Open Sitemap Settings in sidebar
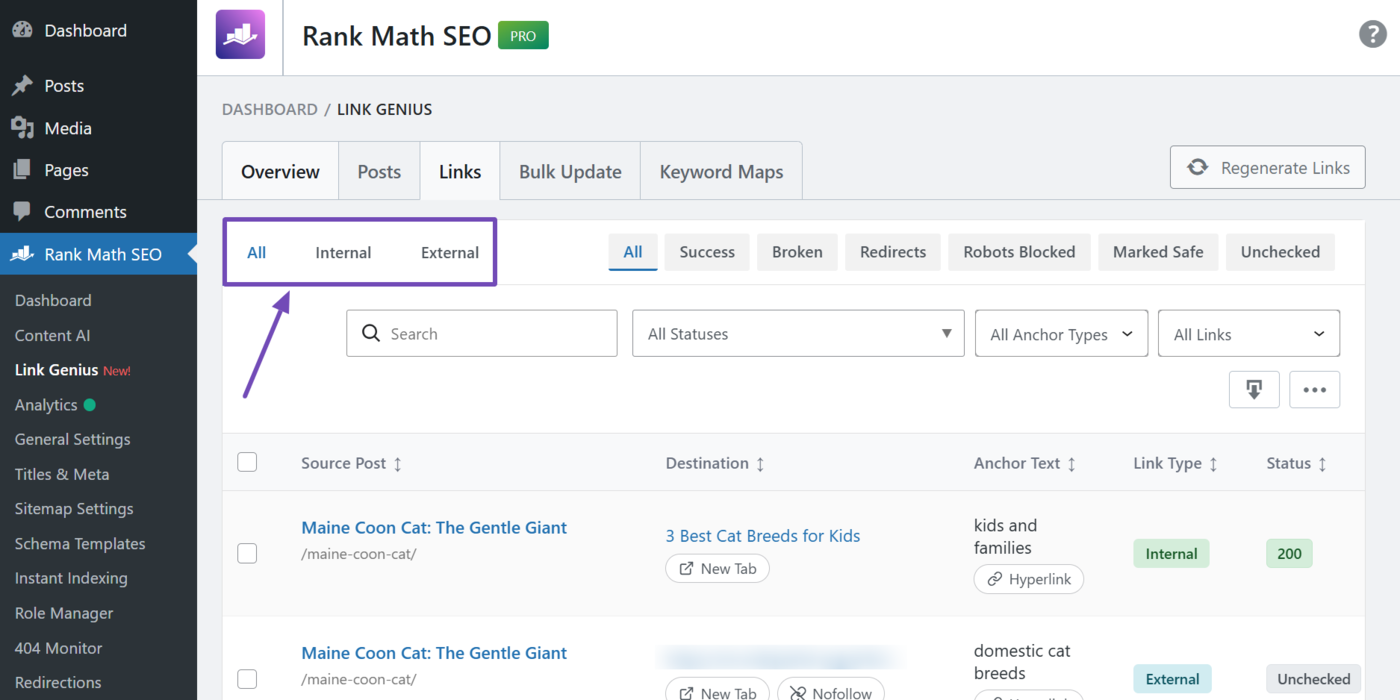The height and width of the screenshot is (700, 1400). (74, 509)
